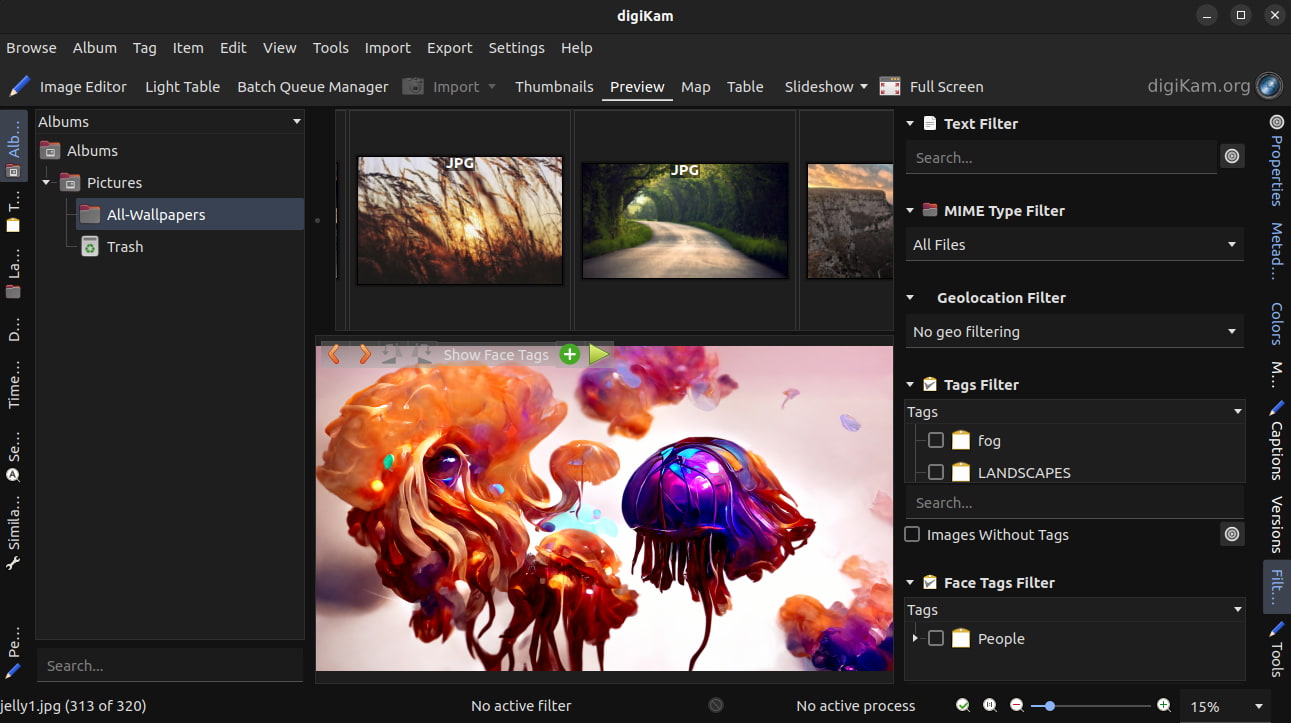Zoom in with plus magnifier
The width and height of the screenshot is (1291, 723).
(x=1163, y=705)
